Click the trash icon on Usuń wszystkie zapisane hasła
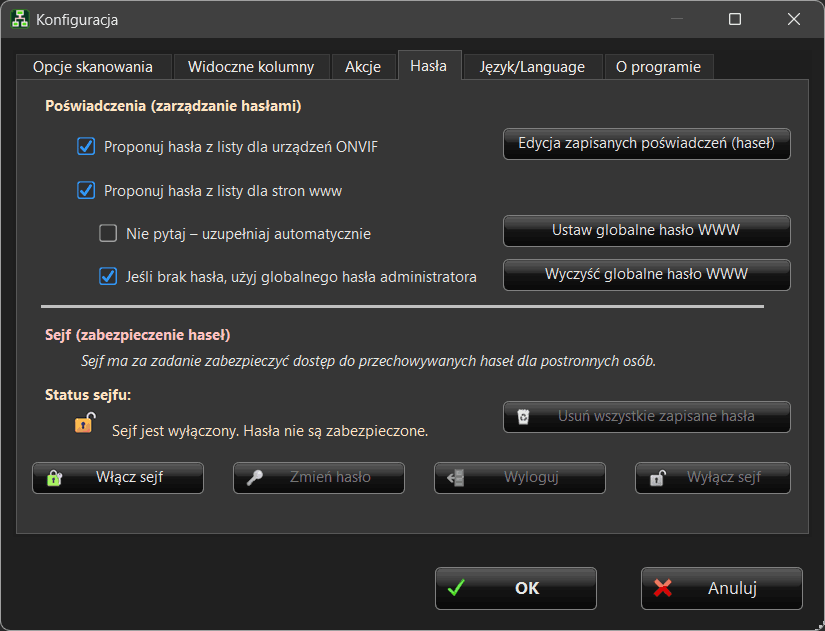Screen dimensions: 825x631 pos(523,417)
